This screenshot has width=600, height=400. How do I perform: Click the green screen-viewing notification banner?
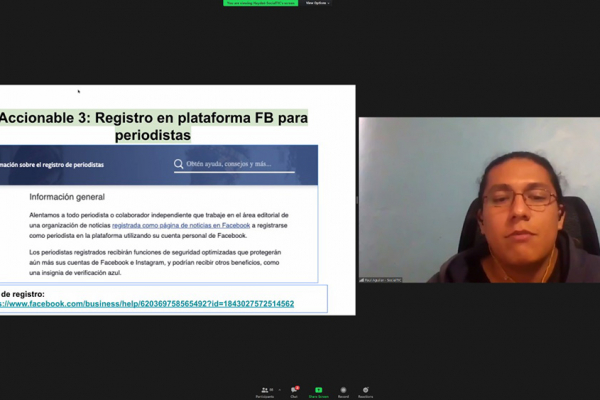[x=261, y=3]
